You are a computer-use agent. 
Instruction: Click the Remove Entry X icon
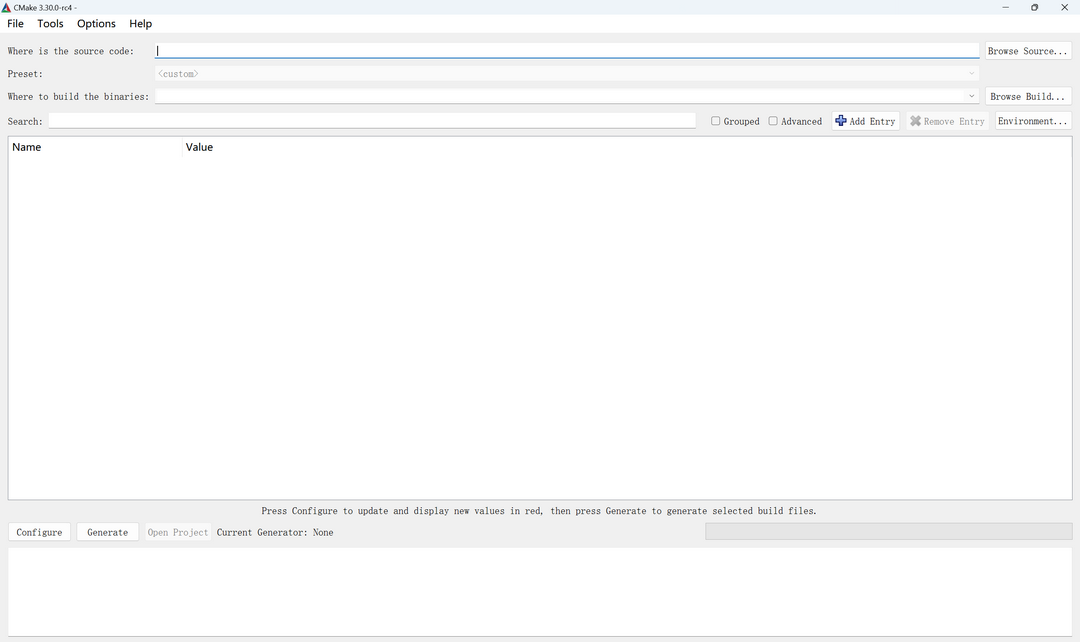pyautogui.click(x=916, y=121)
